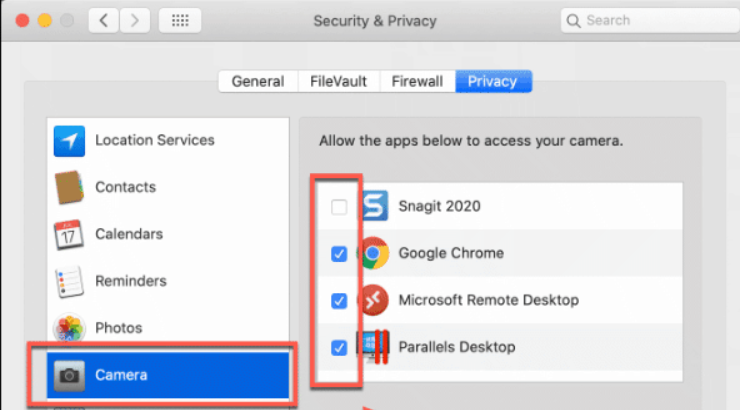The height and width of the screenshot is (410, 740).
Task: Select the Camera icon in sidebar
Action: tap(69, 376)
